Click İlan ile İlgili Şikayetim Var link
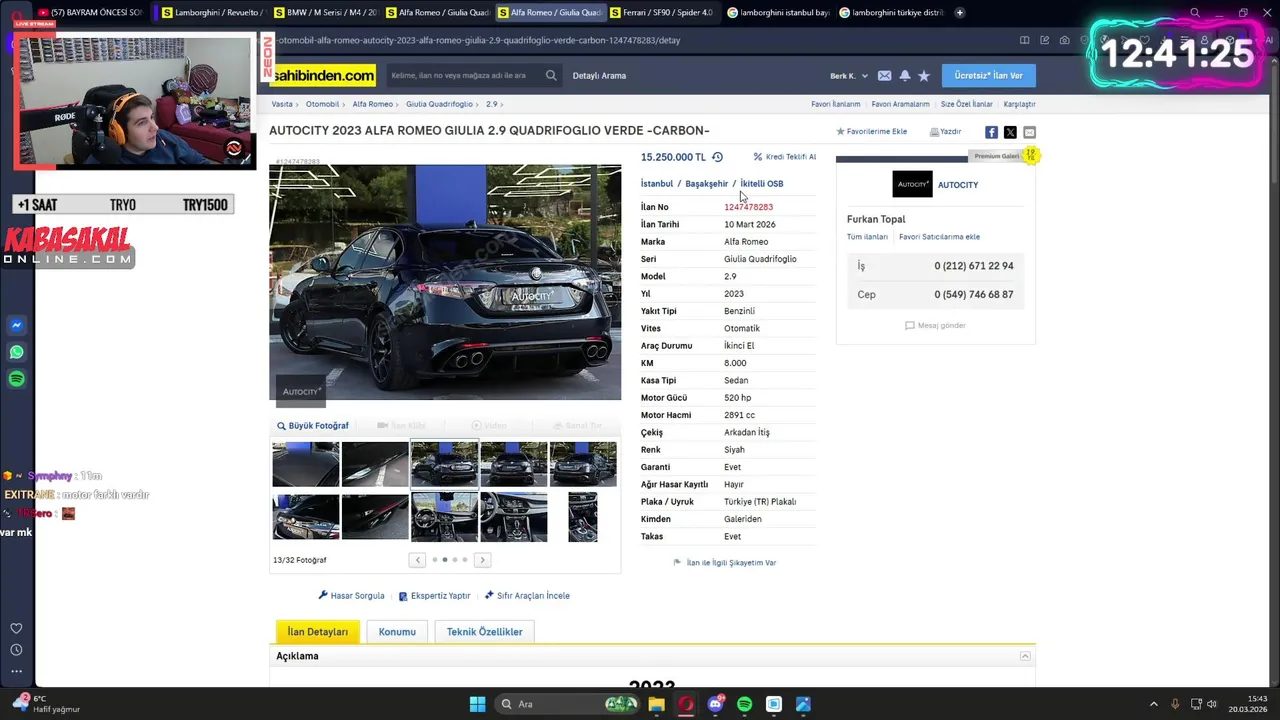Screen dimensions: 1280x720 click(725, 563)
